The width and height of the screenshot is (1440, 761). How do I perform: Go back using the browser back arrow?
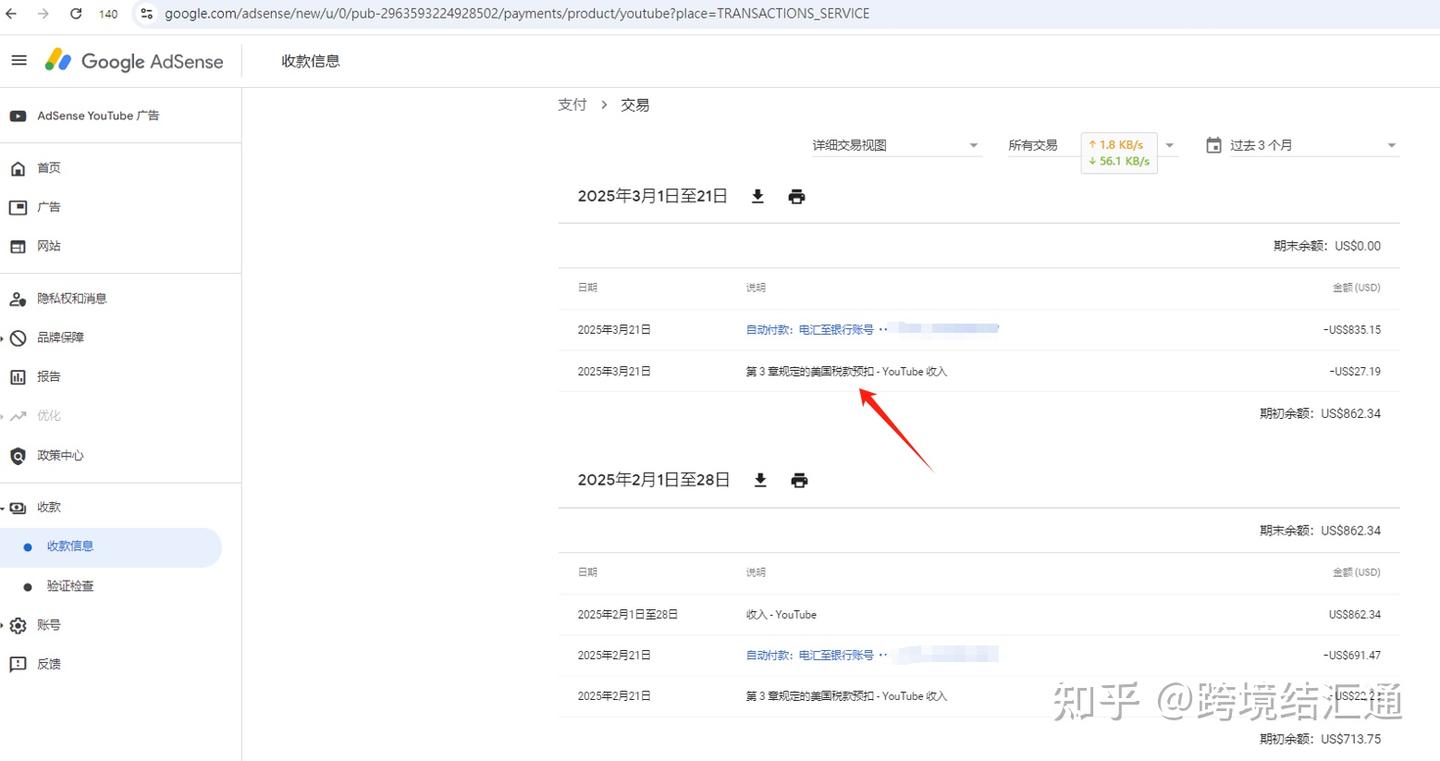click(12, 14)
